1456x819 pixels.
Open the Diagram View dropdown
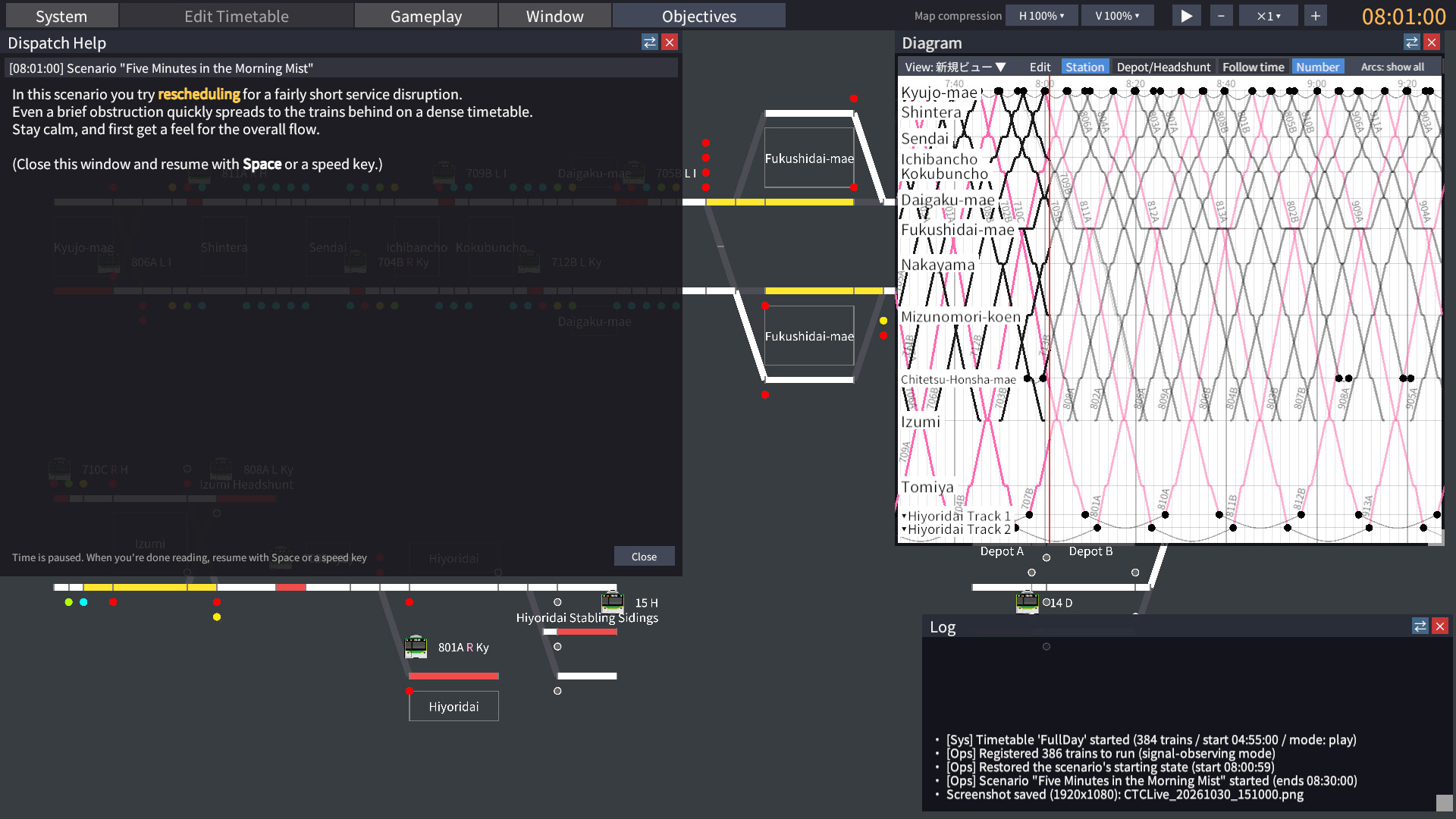point(955,67)
